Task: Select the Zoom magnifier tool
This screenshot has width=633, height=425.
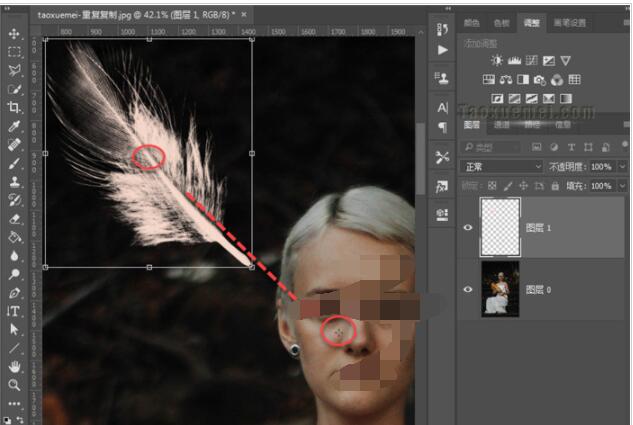Action: pyautogui.click(x=14, y=384)
